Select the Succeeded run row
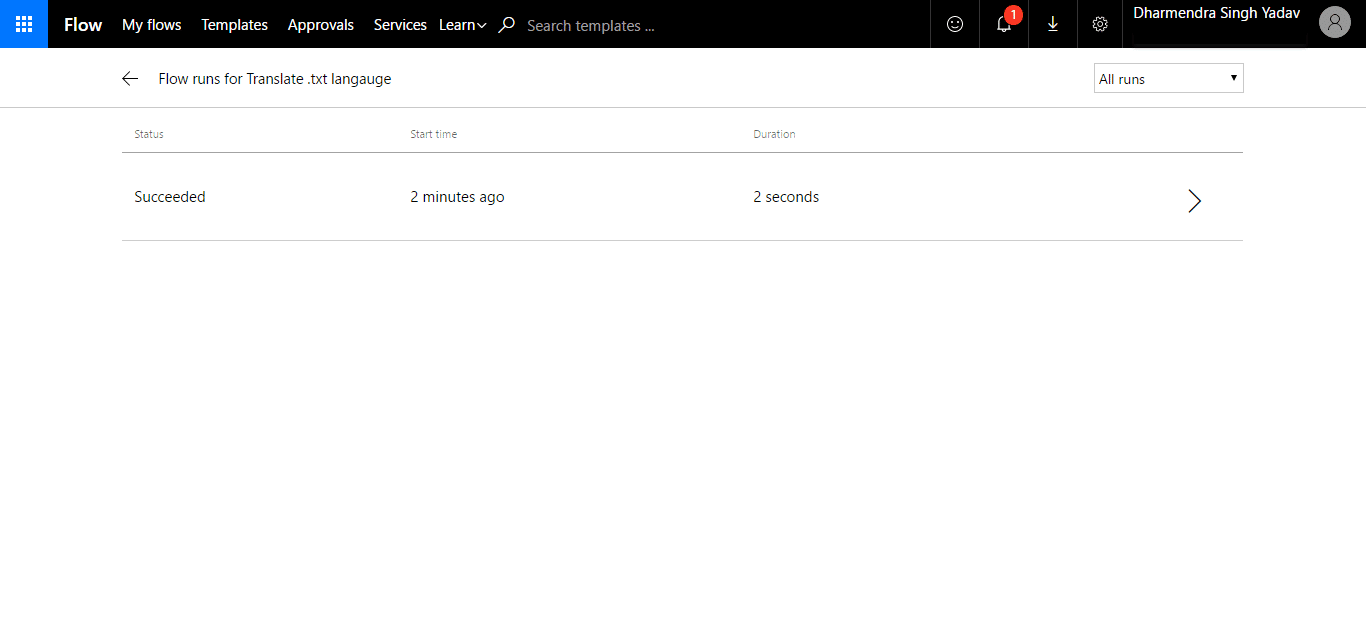 click(682, 197)
